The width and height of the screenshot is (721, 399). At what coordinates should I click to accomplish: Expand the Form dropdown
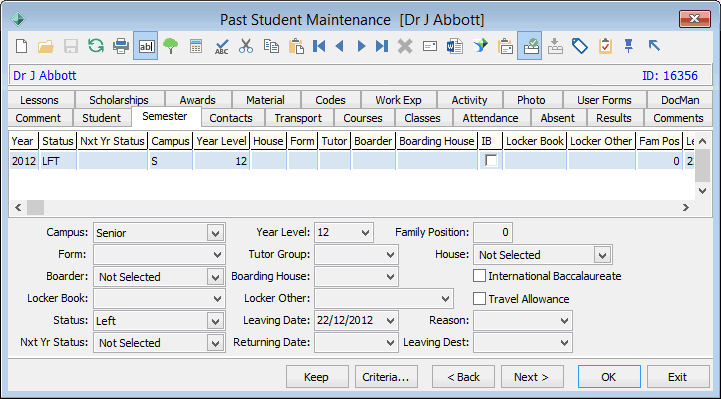(217, 255)
